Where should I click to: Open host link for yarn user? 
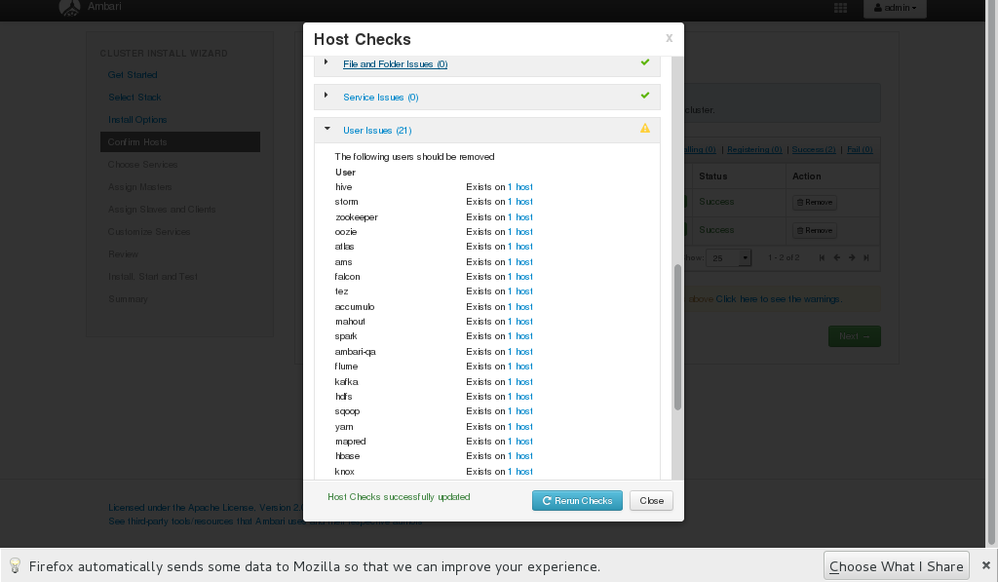tap(520, 427)
